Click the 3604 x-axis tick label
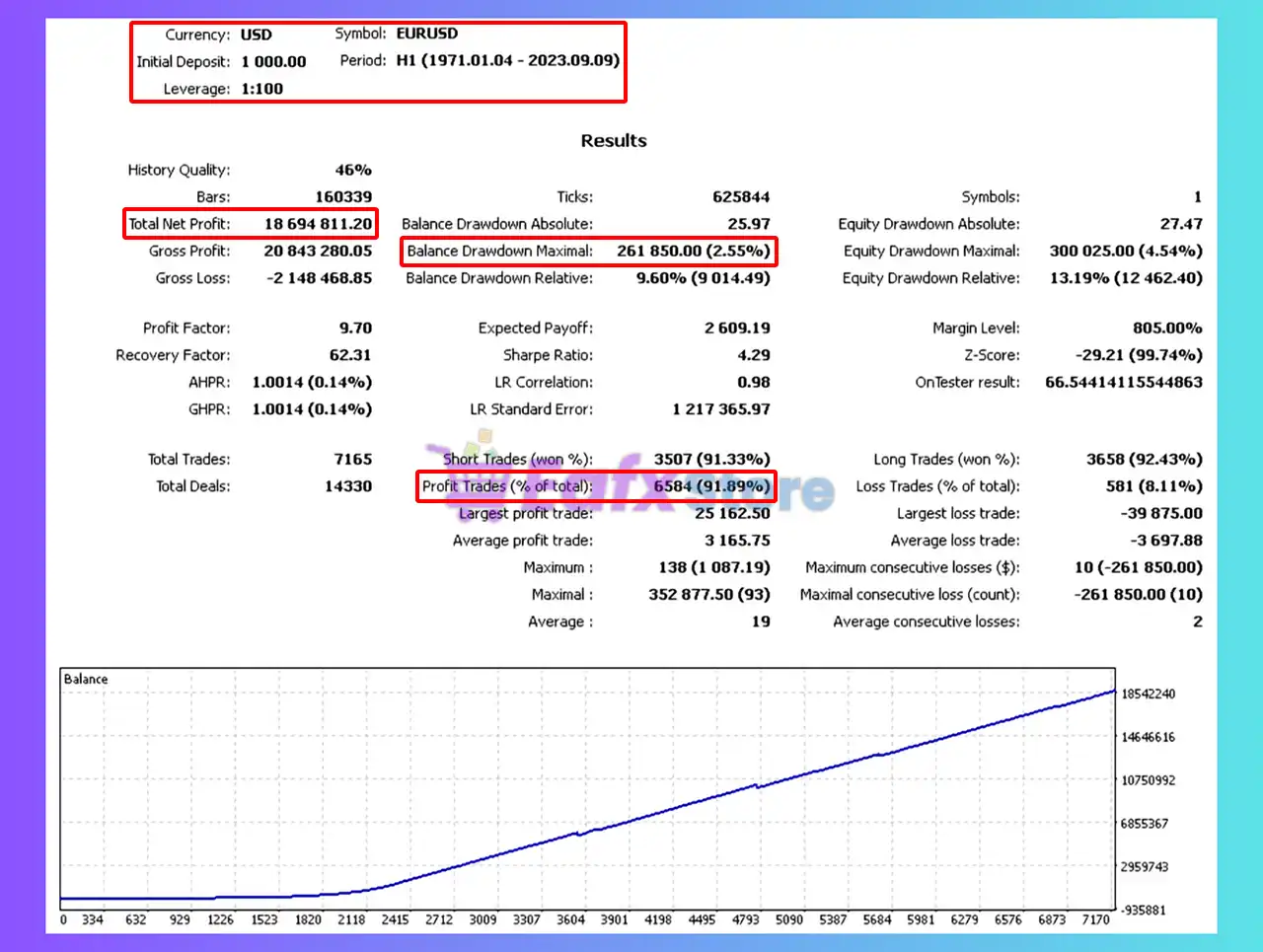This screenshot has height=952, width=1263. pos(570,919)
